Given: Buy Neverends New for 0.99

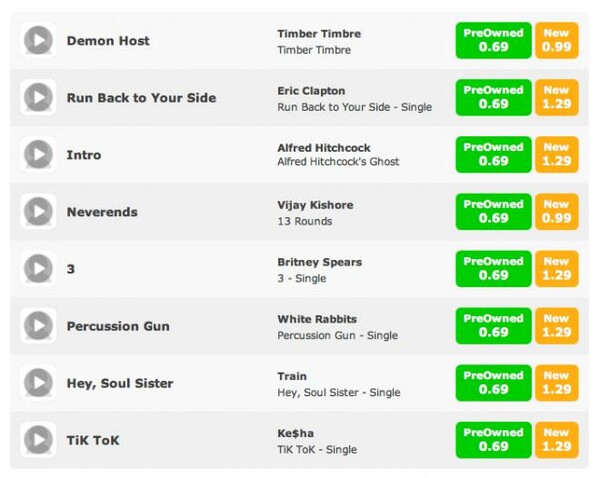Looking at the screenshot, I should coord(556,211).
